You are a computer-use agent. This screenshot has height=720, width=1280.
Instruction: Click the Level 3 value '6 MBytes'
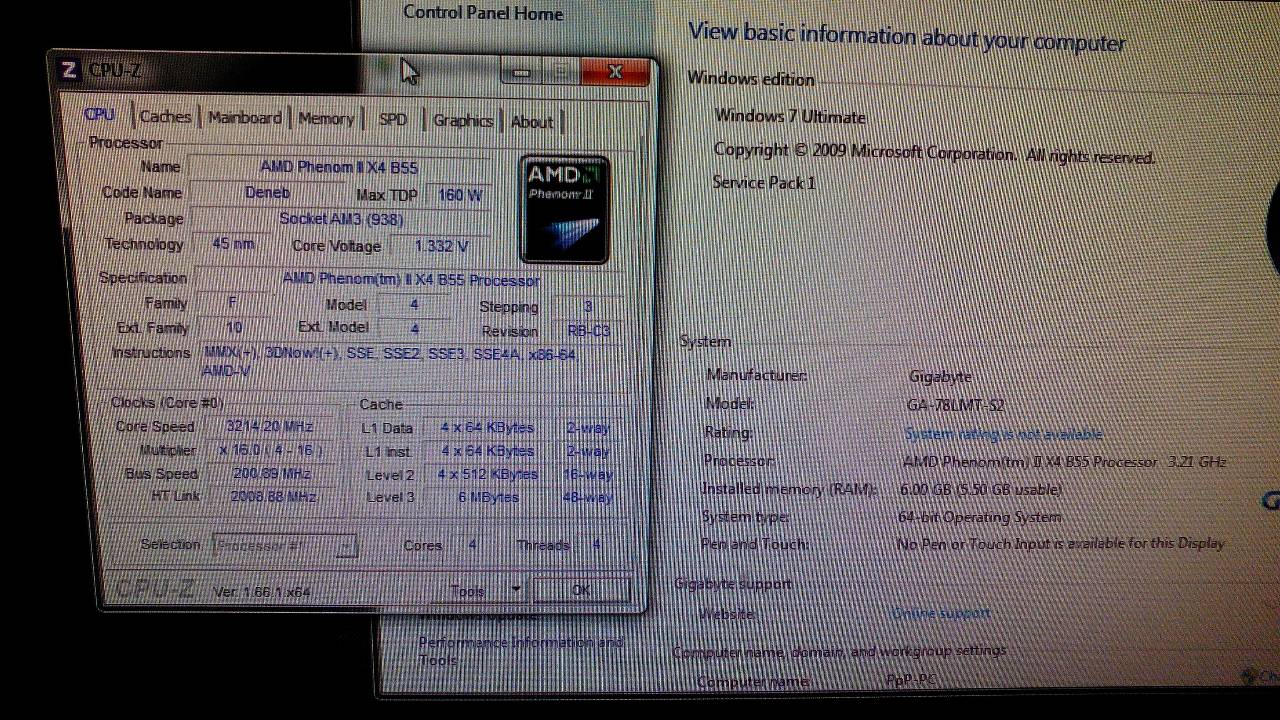[x=488, y=498]
